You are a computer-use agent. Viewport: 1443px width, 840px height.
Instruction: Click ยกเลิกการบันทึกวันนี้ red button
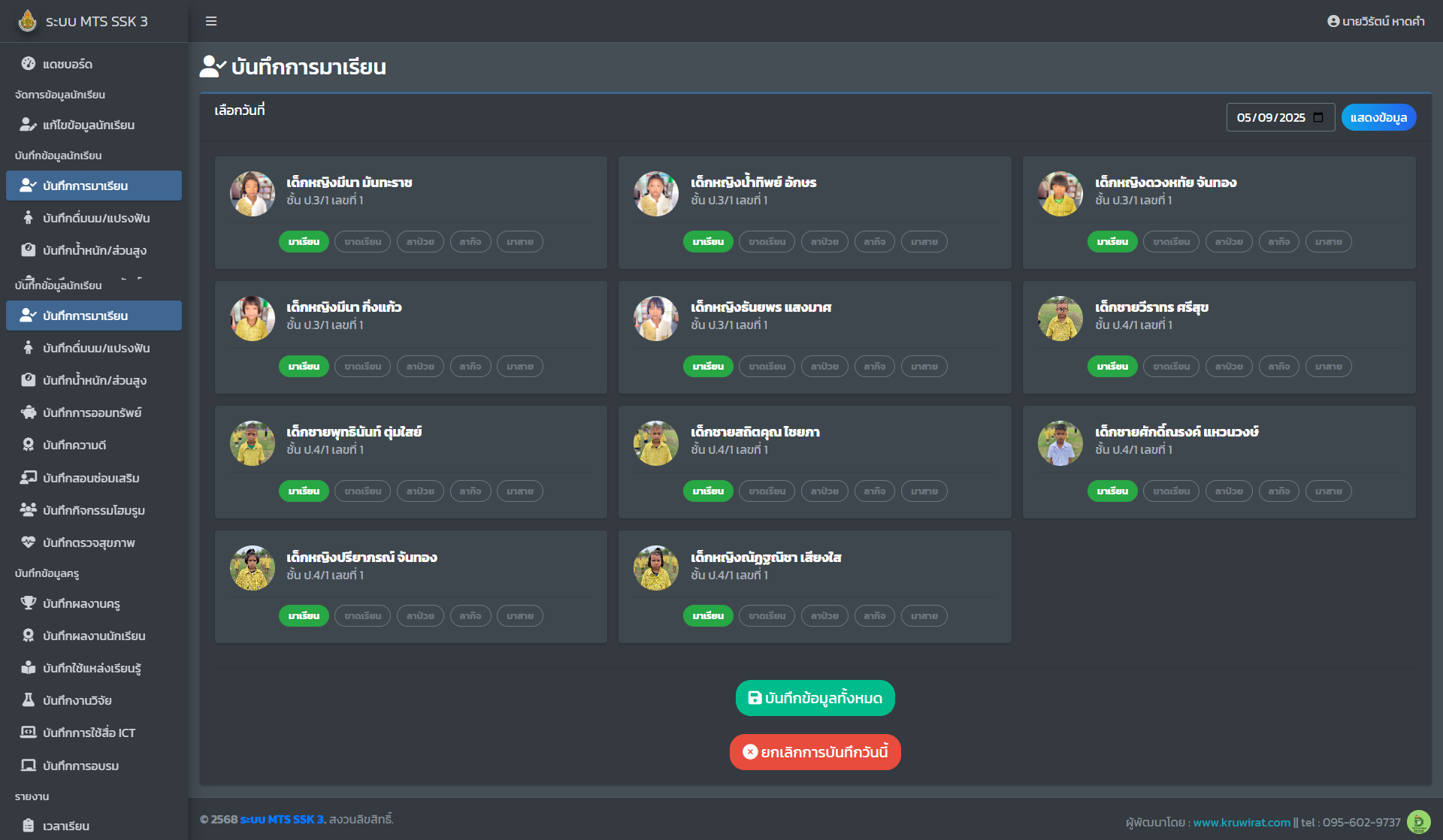[x=815, y=752]
